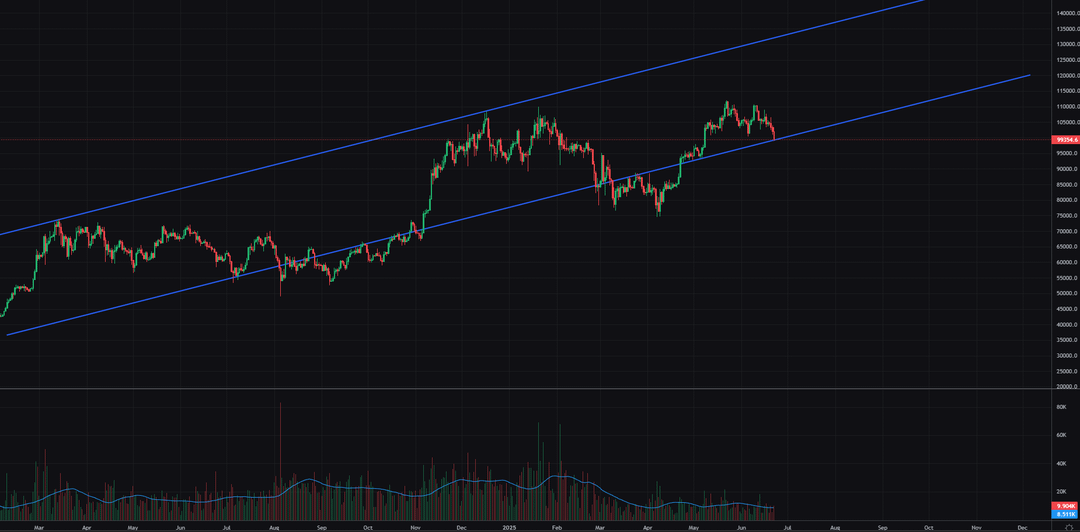Click the 135000.0 price scale label
This screenshot has height=532, width=1080.
point(1066,29)
